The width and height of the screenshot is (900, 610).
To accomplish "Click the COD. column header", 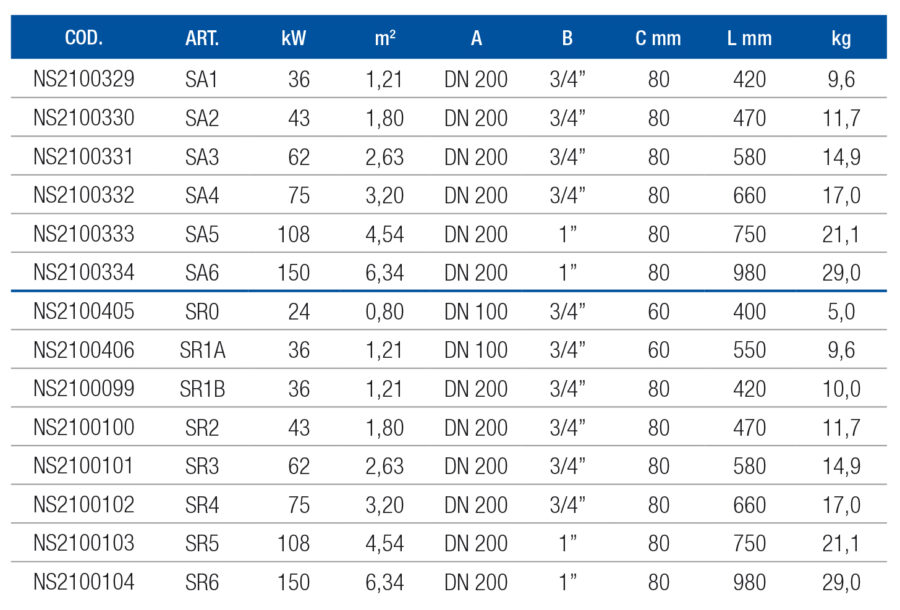I will [83, 39].
